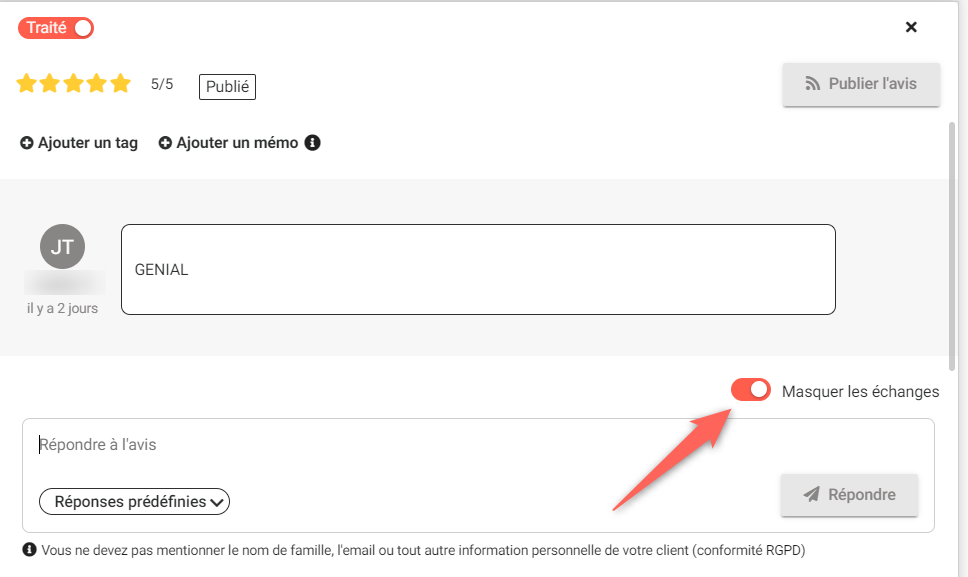Click the Ajouter un mémo link

coord(228,143)
